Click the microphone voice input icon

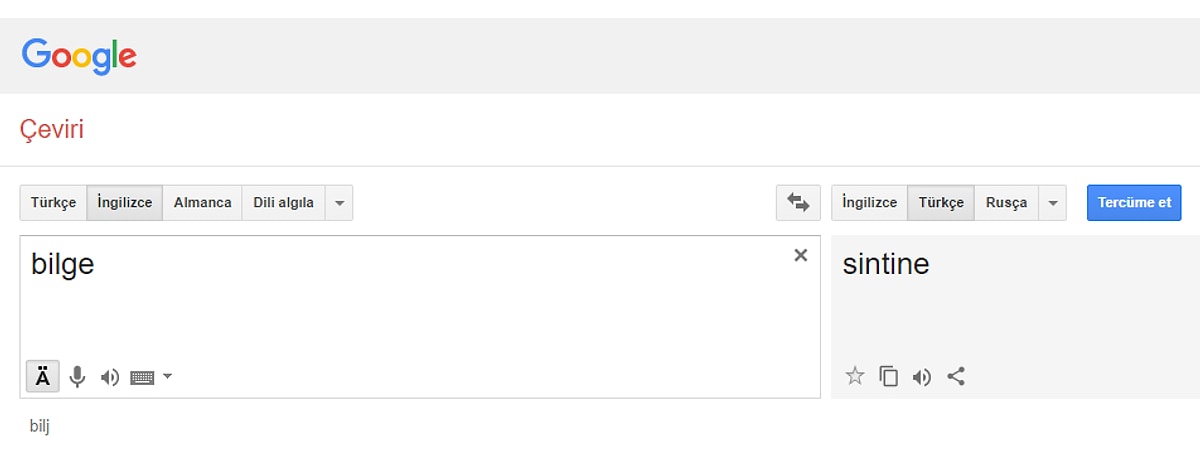tap(77, 377)
